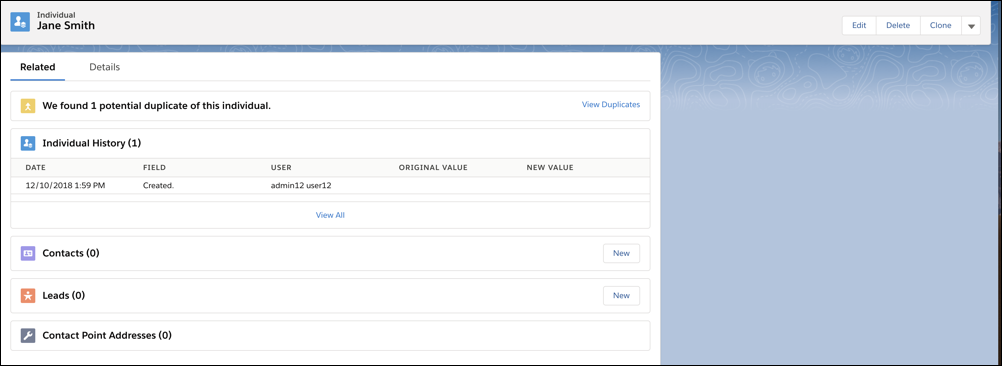The image size is (1002, 366).
Task: Open the Individual History (1) heading link
Action: (91, 143)
